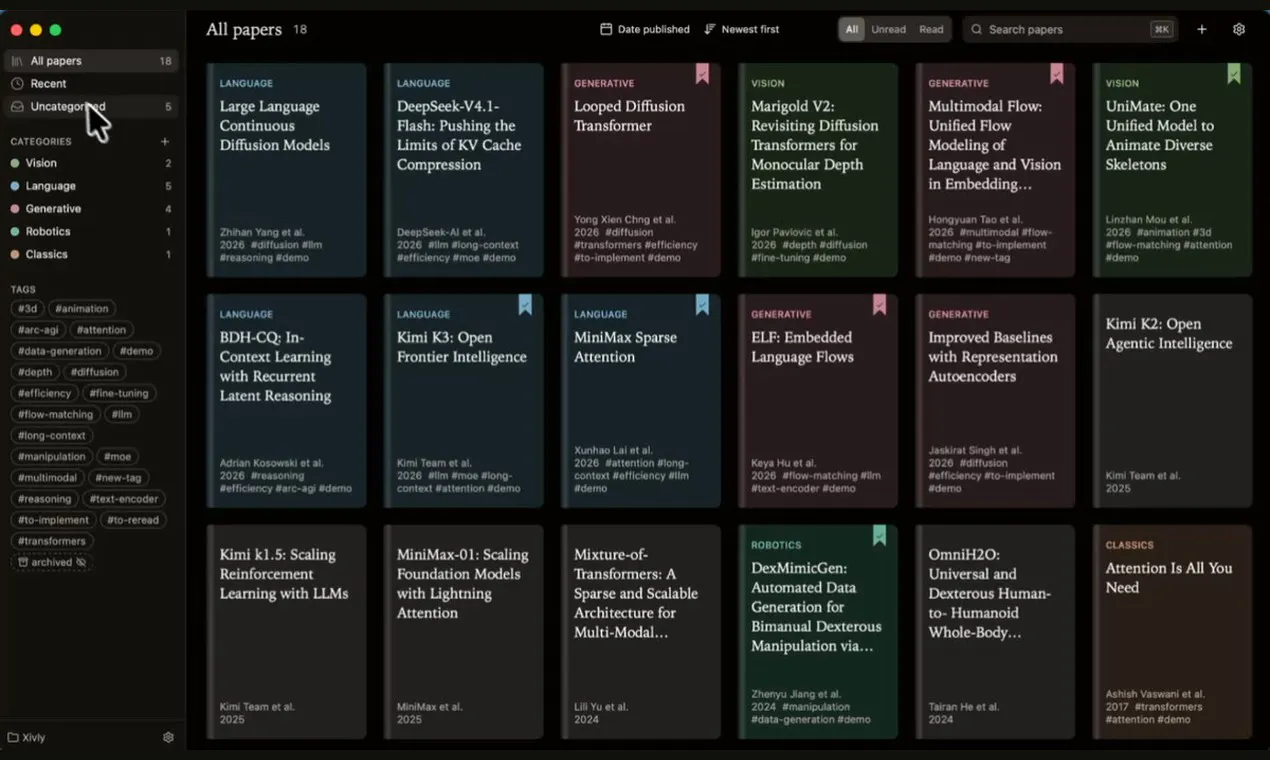Open the Uncategorized section
The image size is (1270, 760).
pos(91,107)
